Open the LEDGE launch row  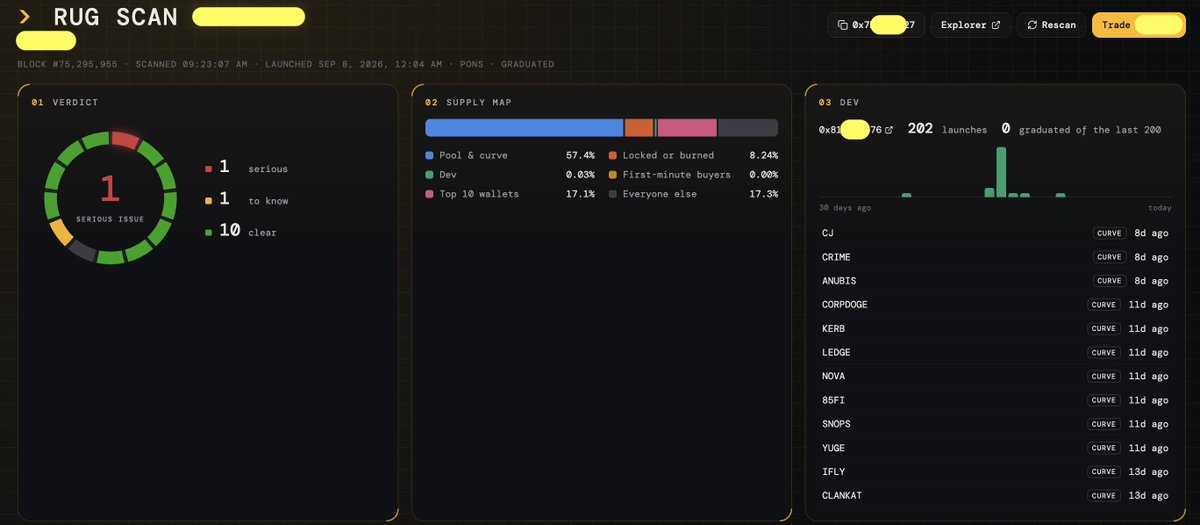coord(994,353)
